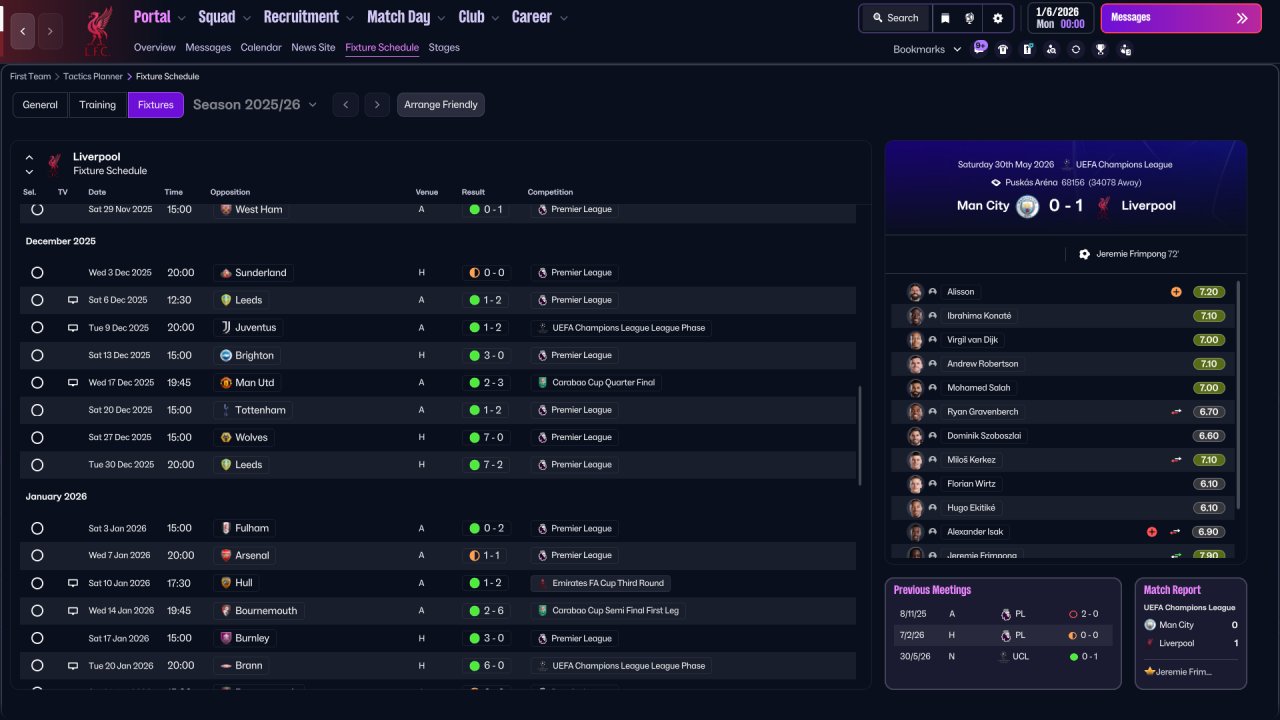Viewport: 1280px width, 720px height.
Task: Open the Portal dropdown menu
Action: (x=160, y=17)
